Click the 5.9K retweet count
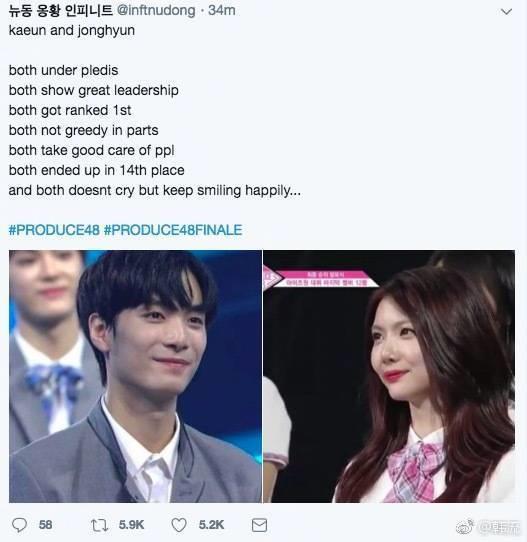 coord(131,525)
